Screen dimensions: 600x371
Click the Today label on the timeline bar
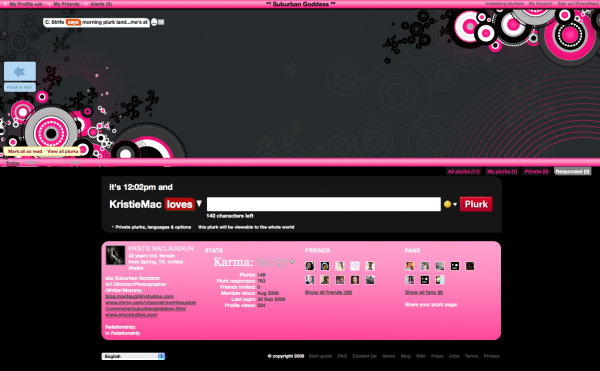(13, 163)
